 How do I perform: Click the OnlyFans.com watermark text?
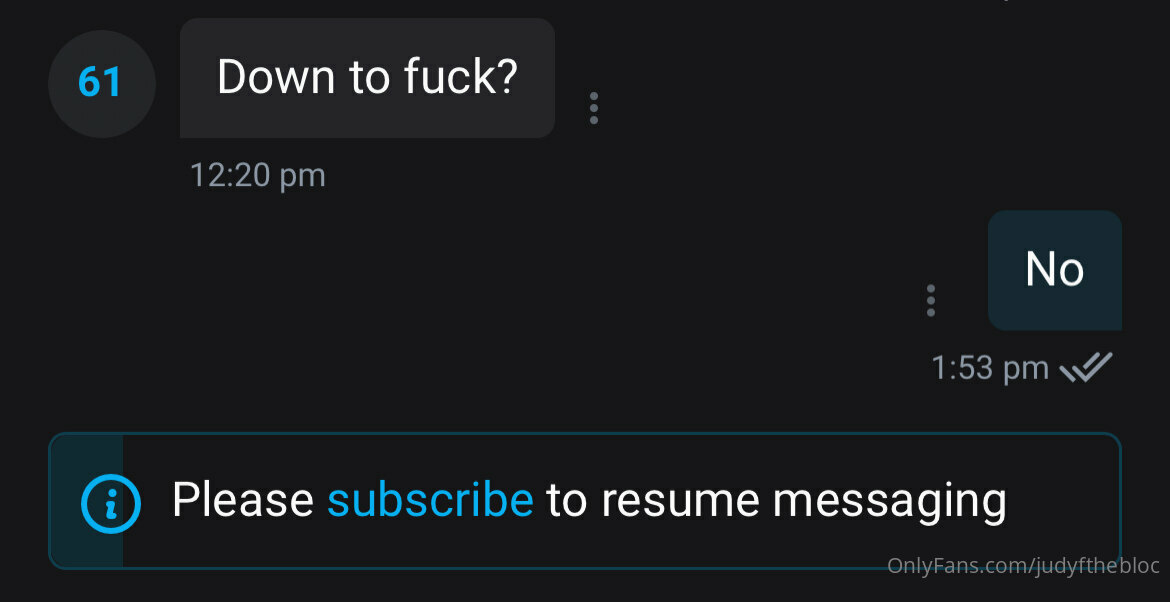click(x=1023, y=565)
